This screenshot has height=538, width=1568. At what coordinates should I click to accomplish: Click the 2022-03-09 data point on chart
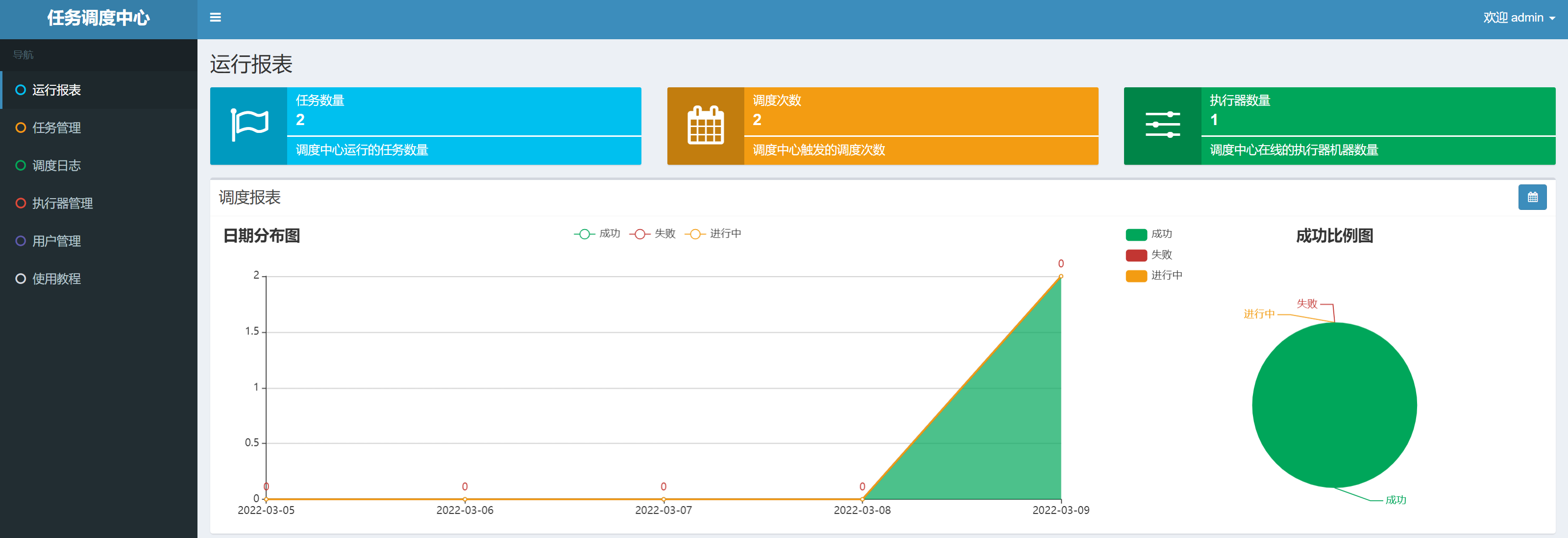coord(1060,277)
